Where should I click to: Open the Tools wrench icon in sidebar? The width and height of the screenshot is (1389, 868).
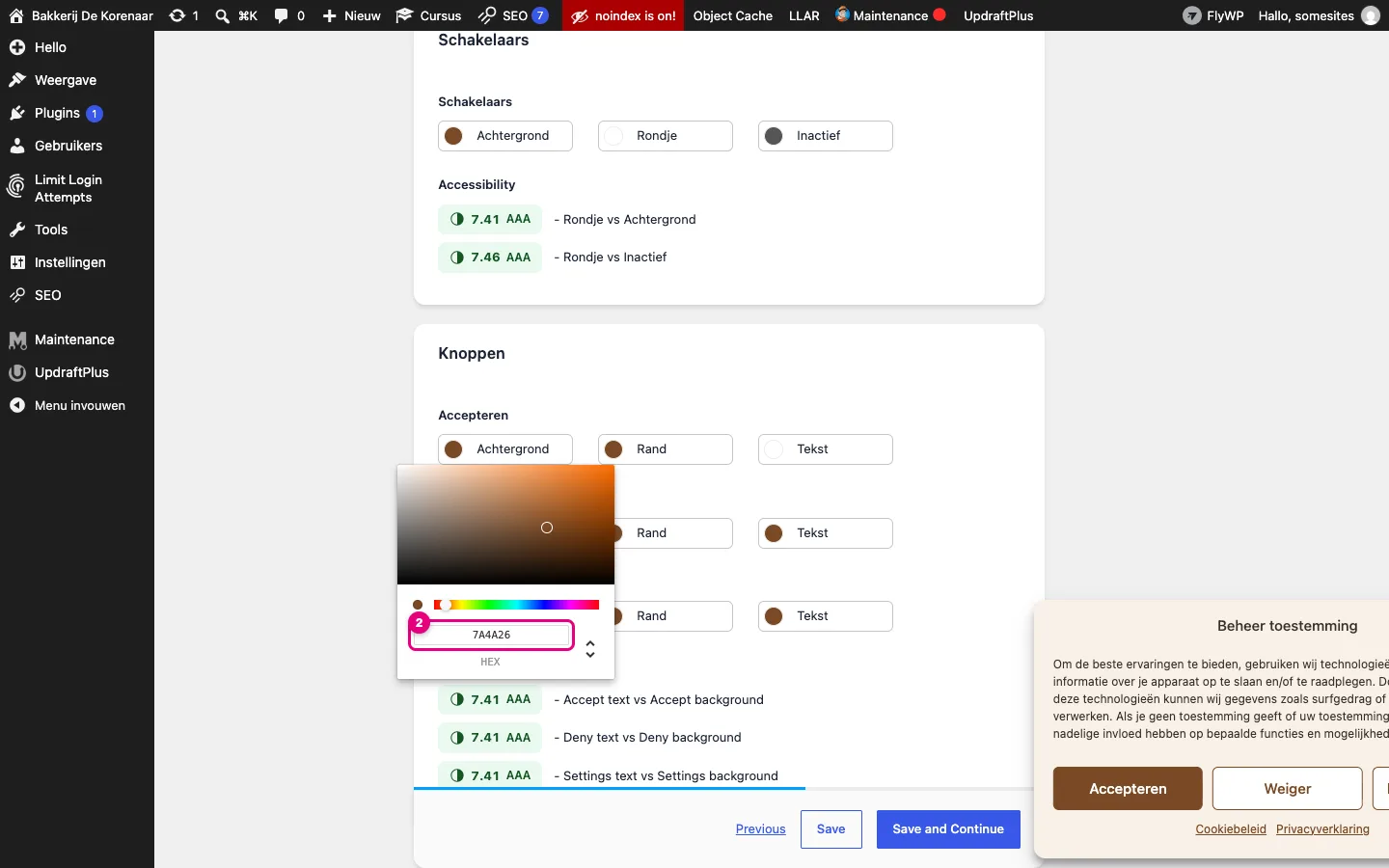click(16, 230)
